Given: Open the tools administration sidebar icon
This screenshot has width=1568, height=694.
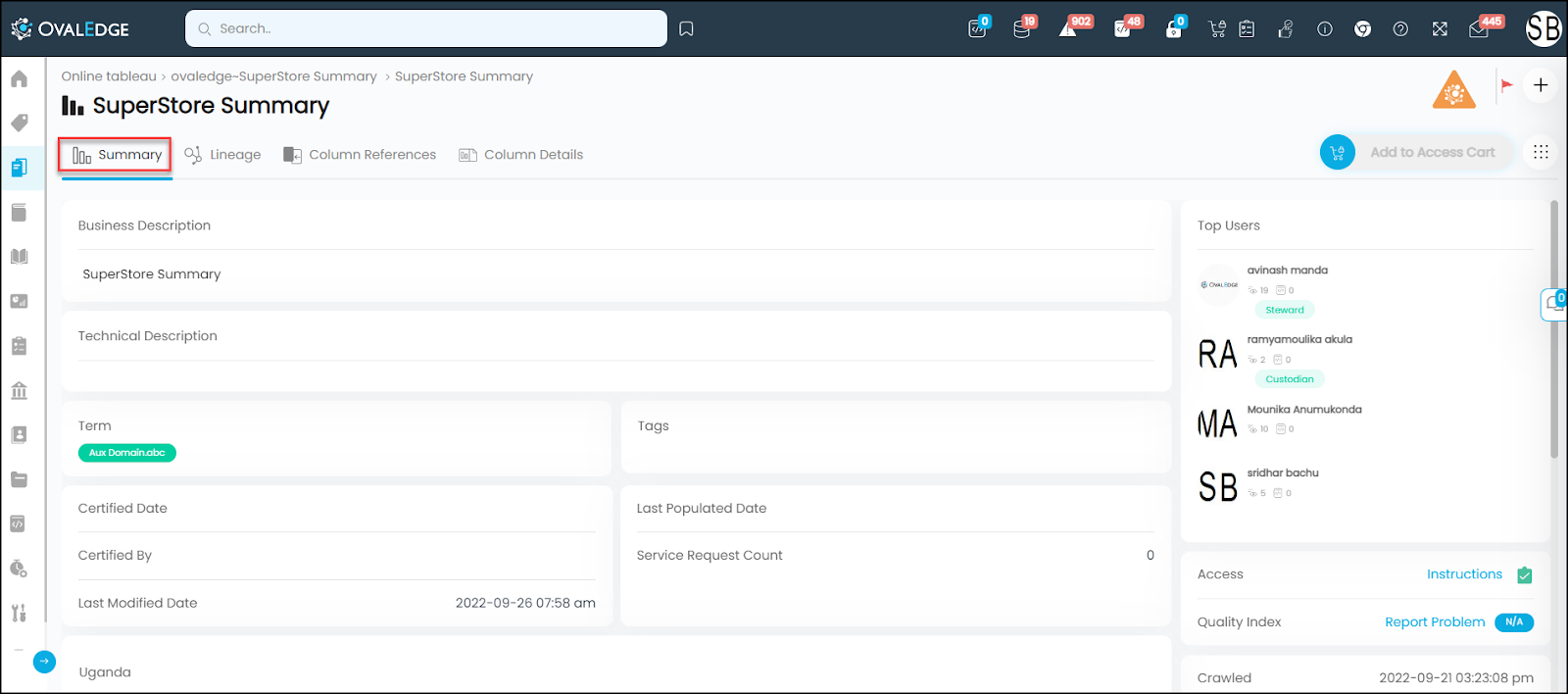Looking at the screenshot, I should (x=19, y=613).
